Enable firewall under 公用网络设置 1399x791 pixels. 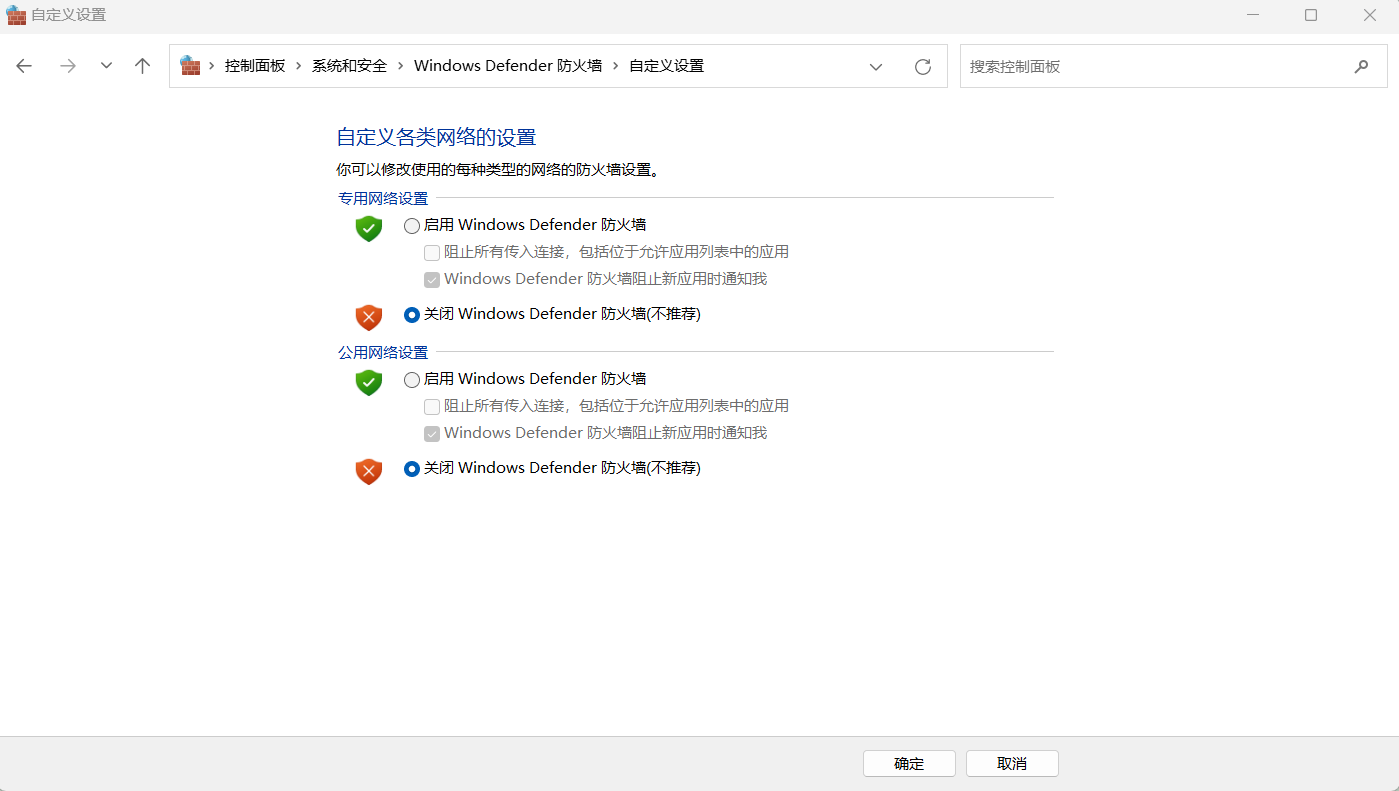(x=412, y=380)
